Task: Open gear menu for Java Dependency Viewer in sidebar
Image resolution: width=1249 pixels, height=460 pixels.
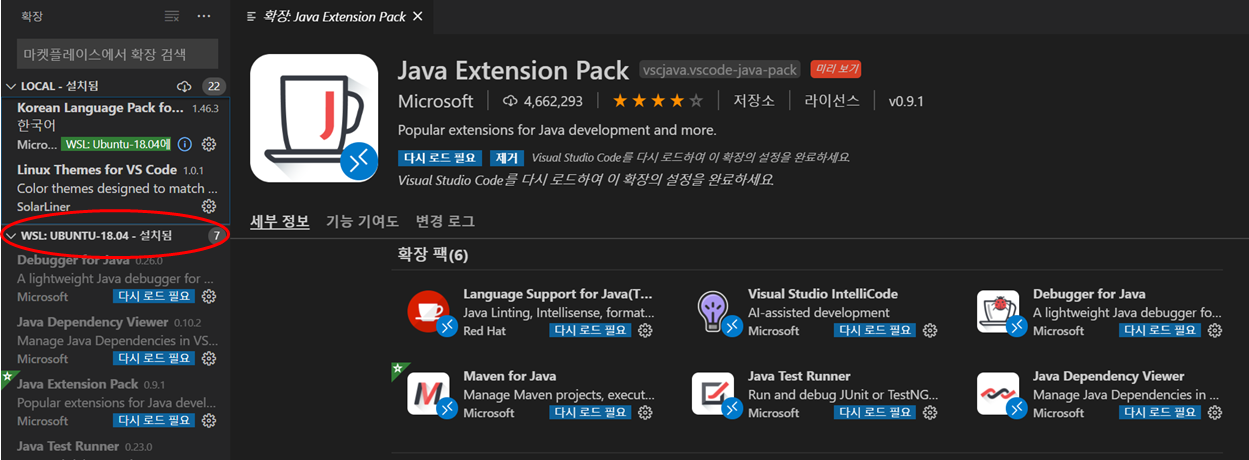Action: [x=209, y=358]
